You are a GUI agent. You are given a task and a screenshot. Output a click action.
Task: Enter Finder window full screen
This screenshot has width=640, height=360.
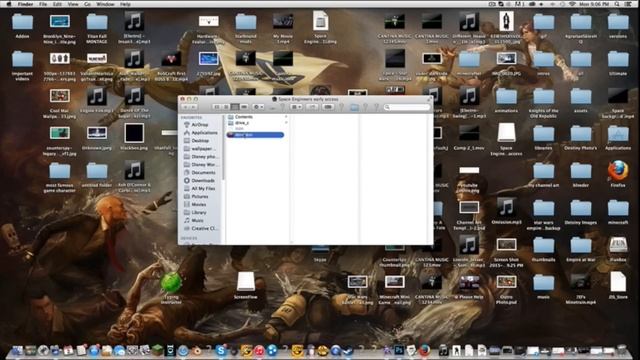[429, 99]
